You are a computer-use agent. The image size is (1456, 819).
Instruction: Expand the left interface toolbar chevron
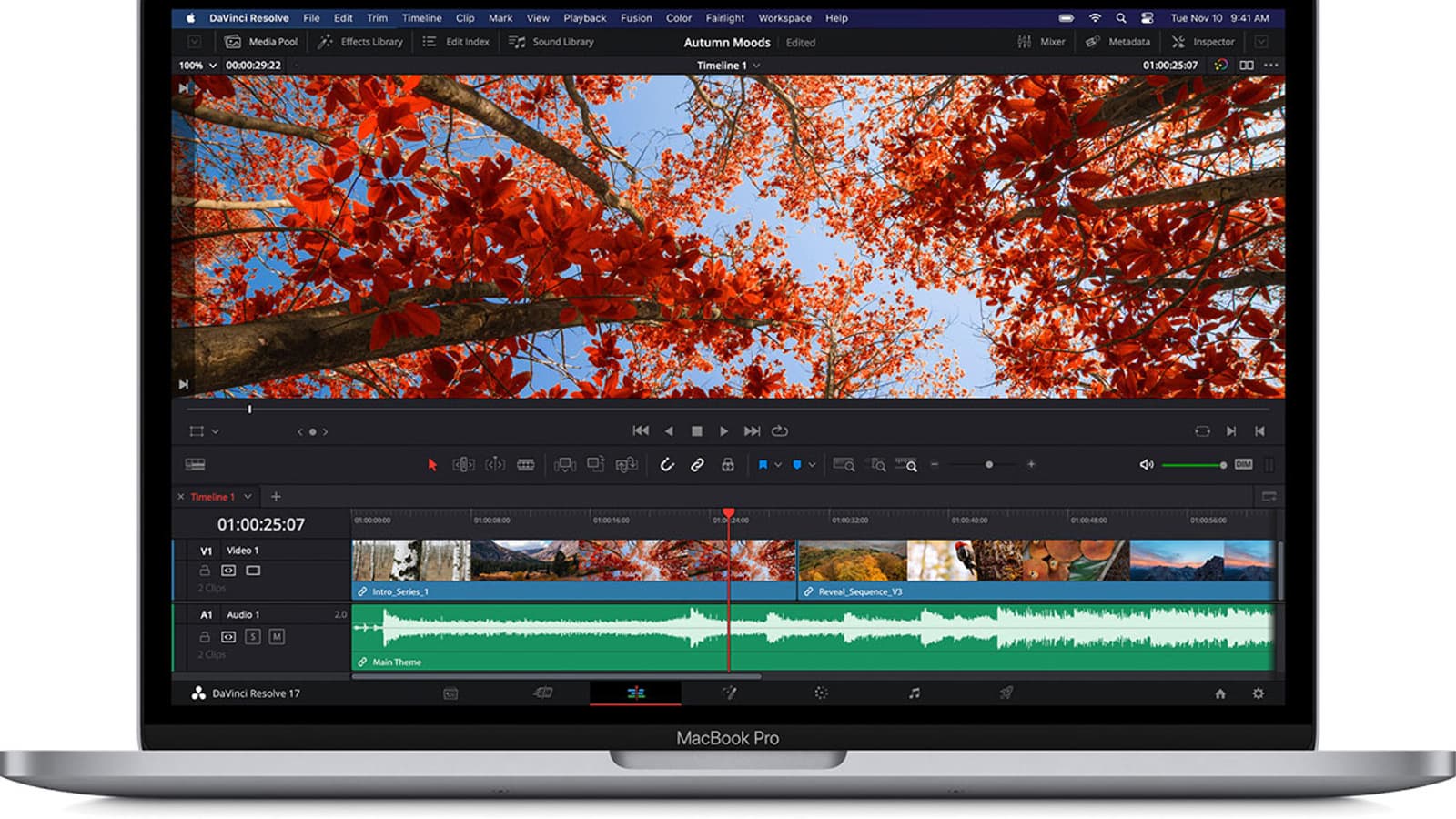tap(194, 42)
